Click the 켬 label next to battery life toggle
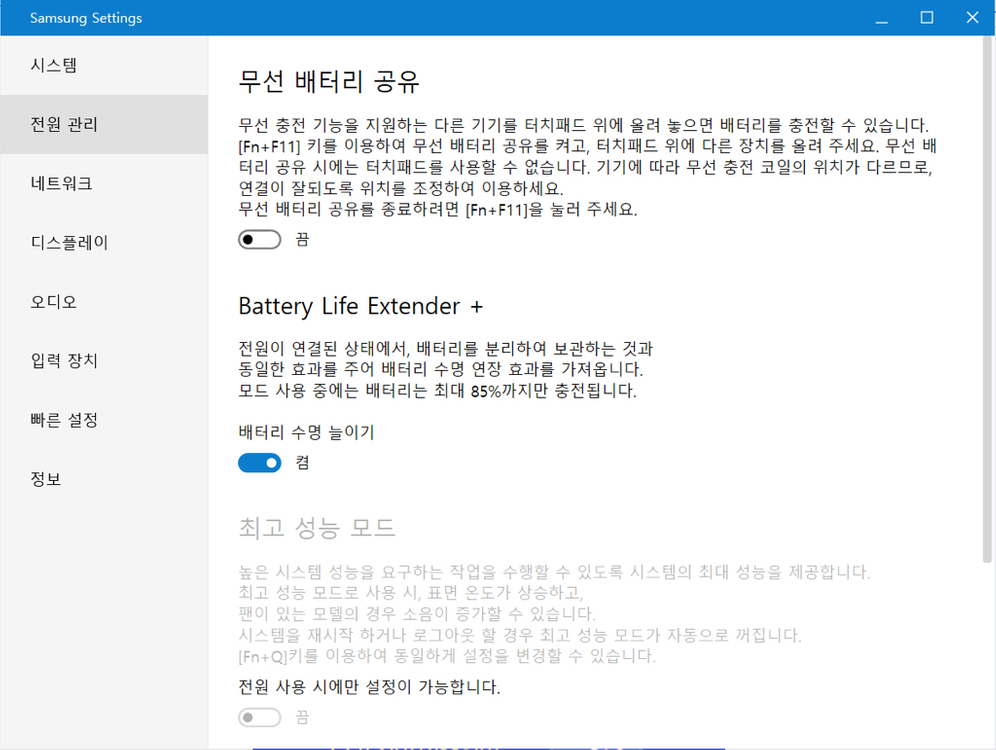Image resolution: width=996 pixels, height=750 pixels. click(x=300, y=462)
